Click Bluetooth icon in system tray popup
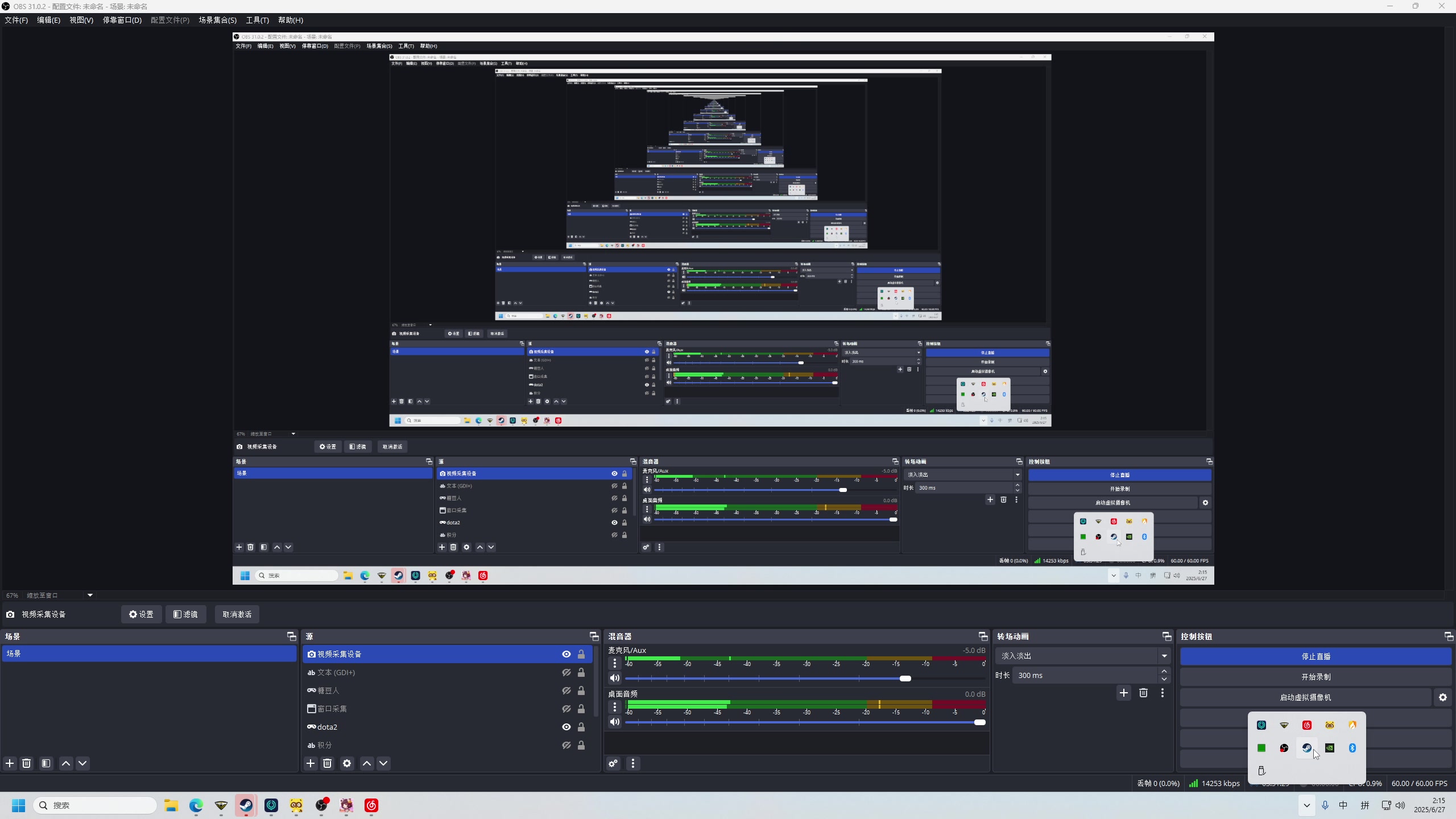 [1352, 748]
